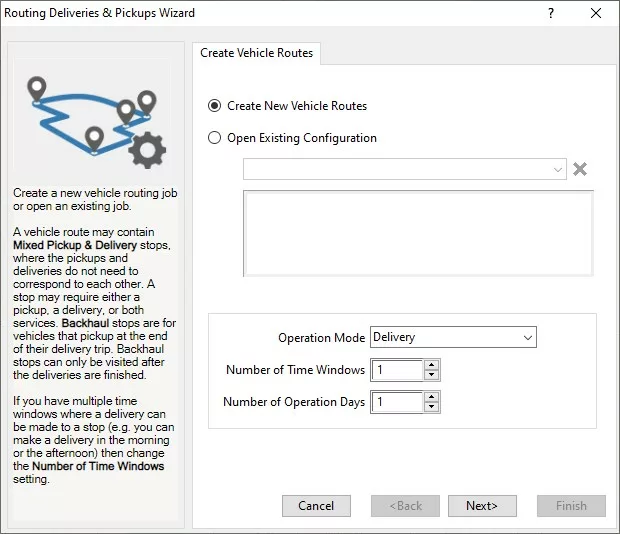620x534 pixels.
Task: Decrease the Number of Time Windows value
Action: click(431, 375)
